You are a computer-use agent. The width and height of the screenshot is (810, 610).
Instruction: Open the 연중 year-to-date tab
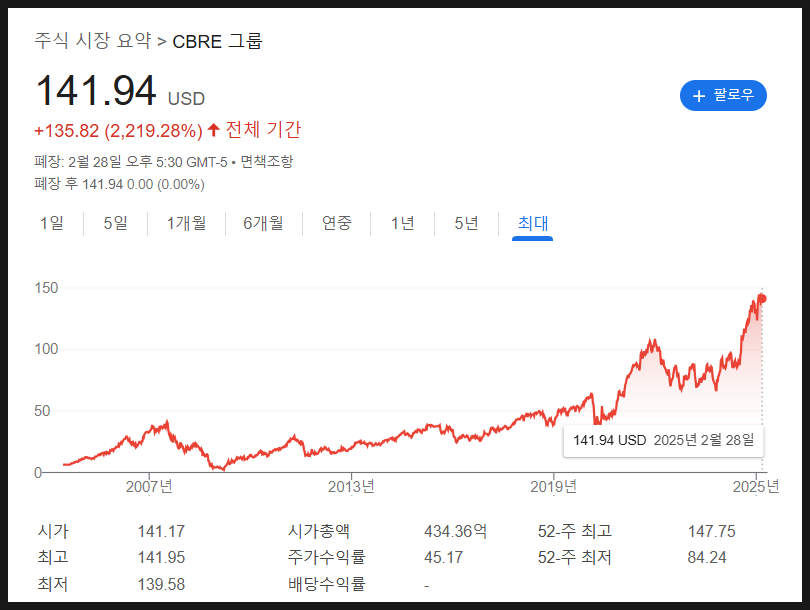coord(337,223)
